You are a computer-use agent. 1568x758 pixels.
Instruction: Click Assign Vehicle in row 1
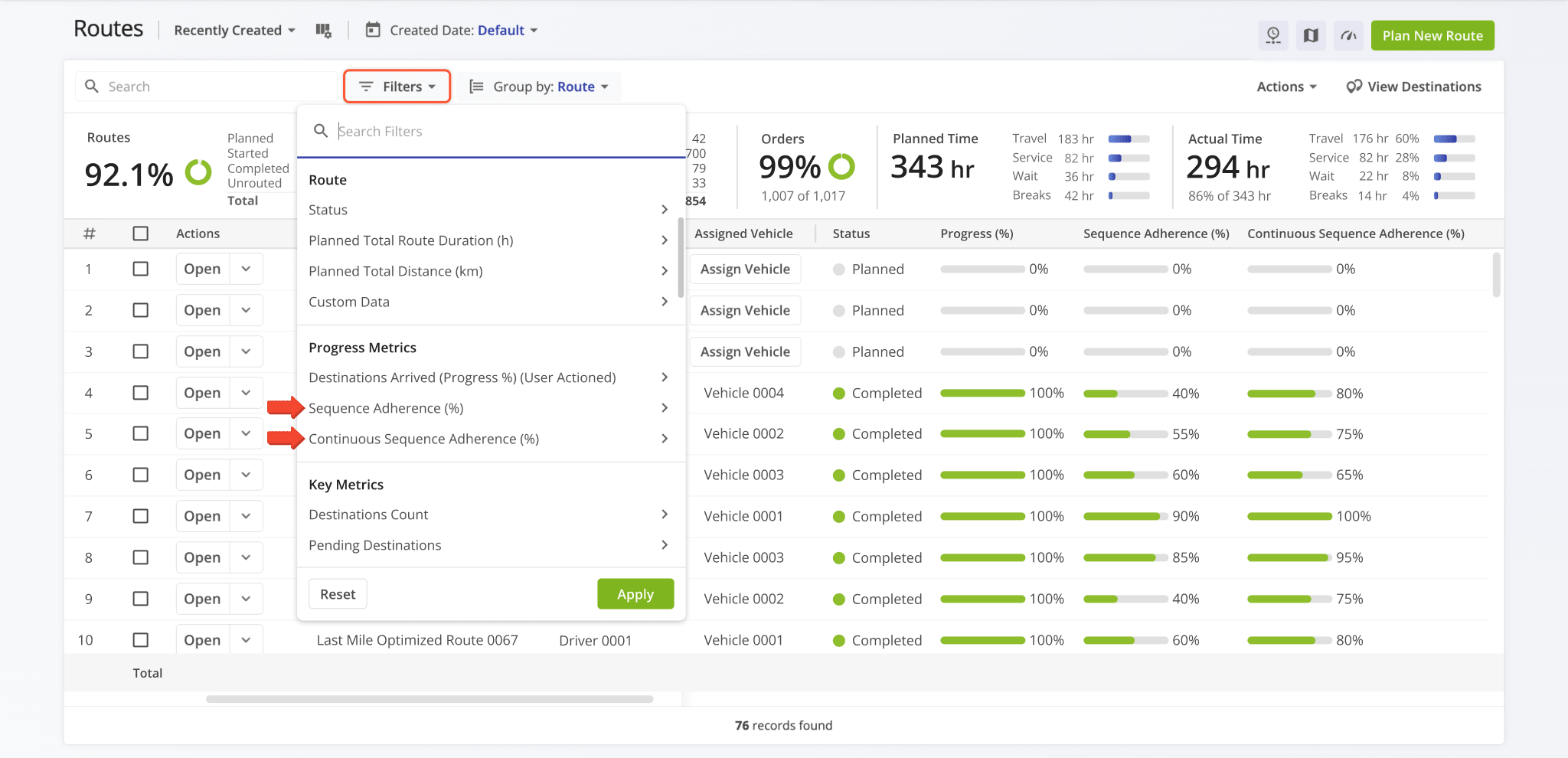coord(745,269)
